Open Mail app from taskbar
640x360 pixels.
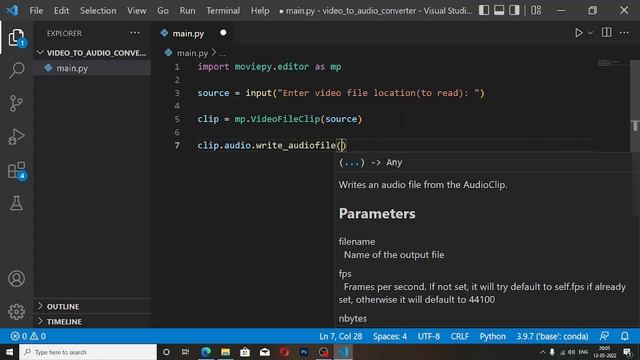[x=264, y=352]
